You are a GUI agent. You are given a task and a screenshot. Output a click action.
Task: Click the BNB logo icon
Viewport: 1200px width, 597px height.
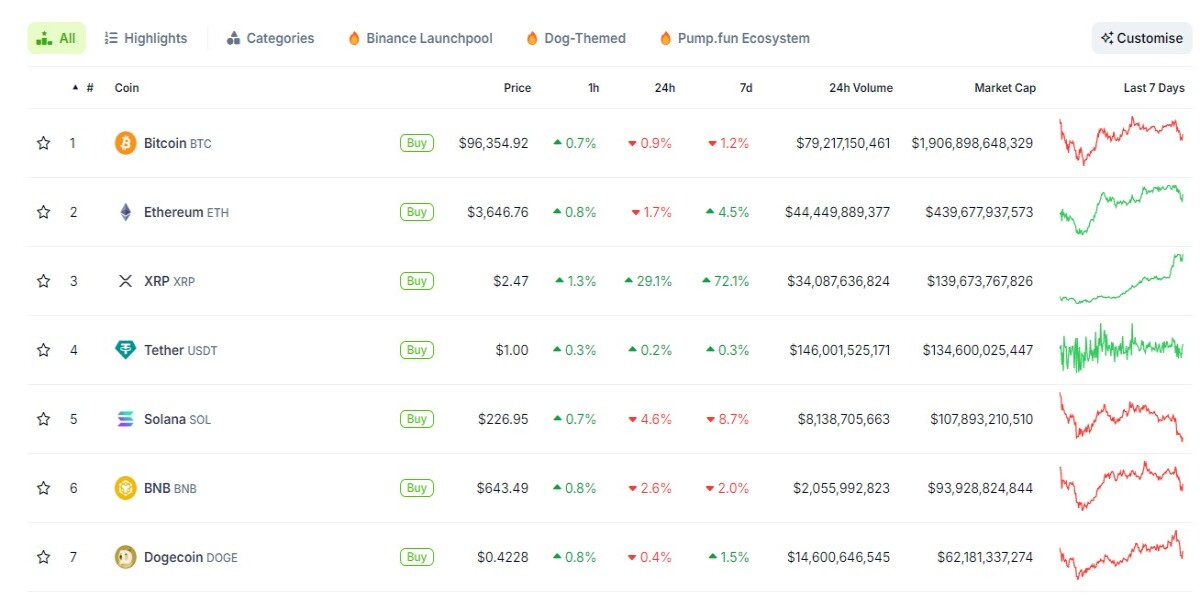(x=125, y=488)
